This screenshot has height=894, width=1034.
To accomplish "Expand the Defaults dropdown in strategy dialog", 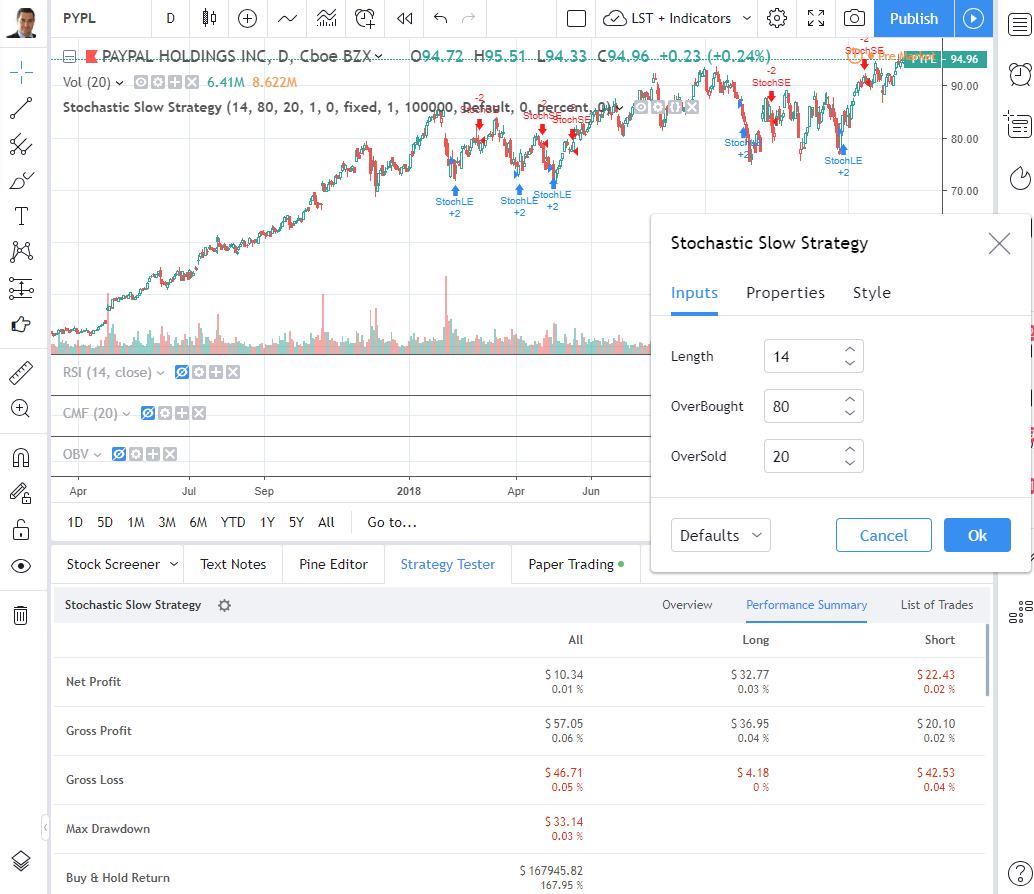I will click(720, 535).
